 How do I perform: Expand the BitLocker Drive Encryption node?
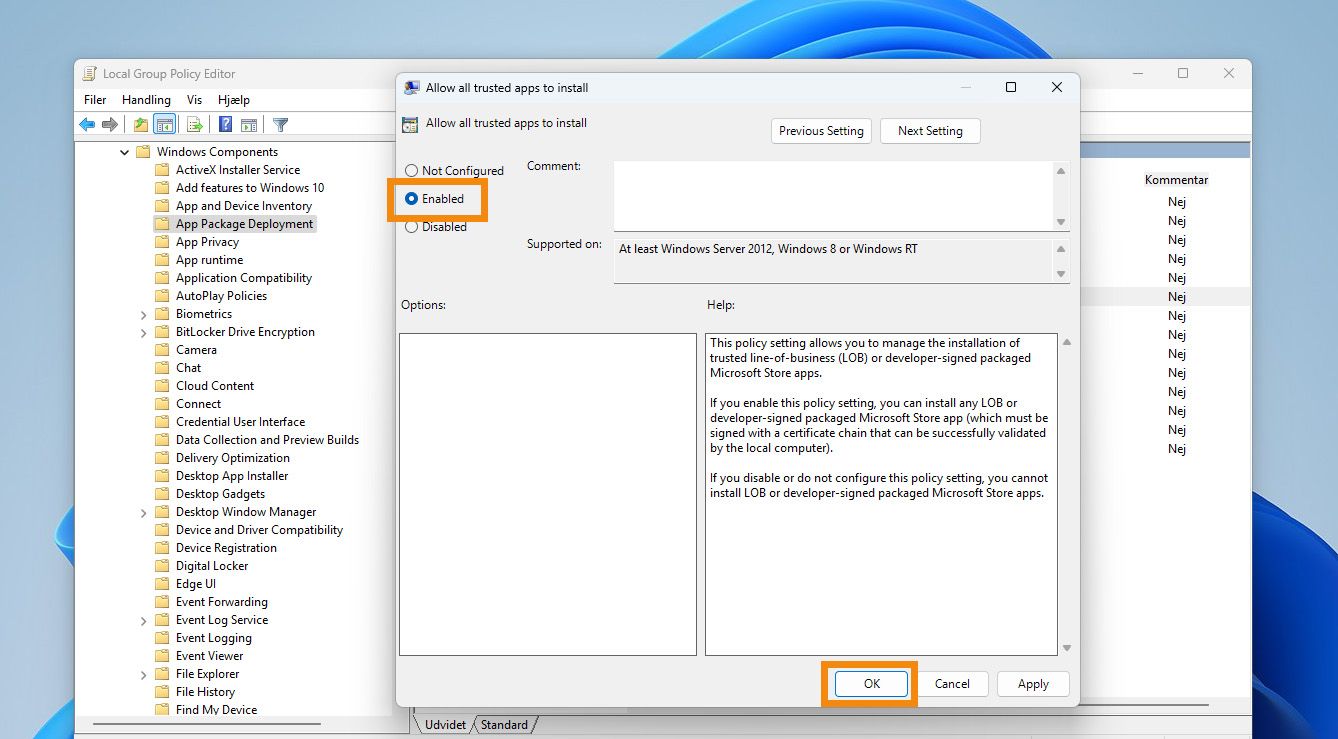click(x=144, y=332)
